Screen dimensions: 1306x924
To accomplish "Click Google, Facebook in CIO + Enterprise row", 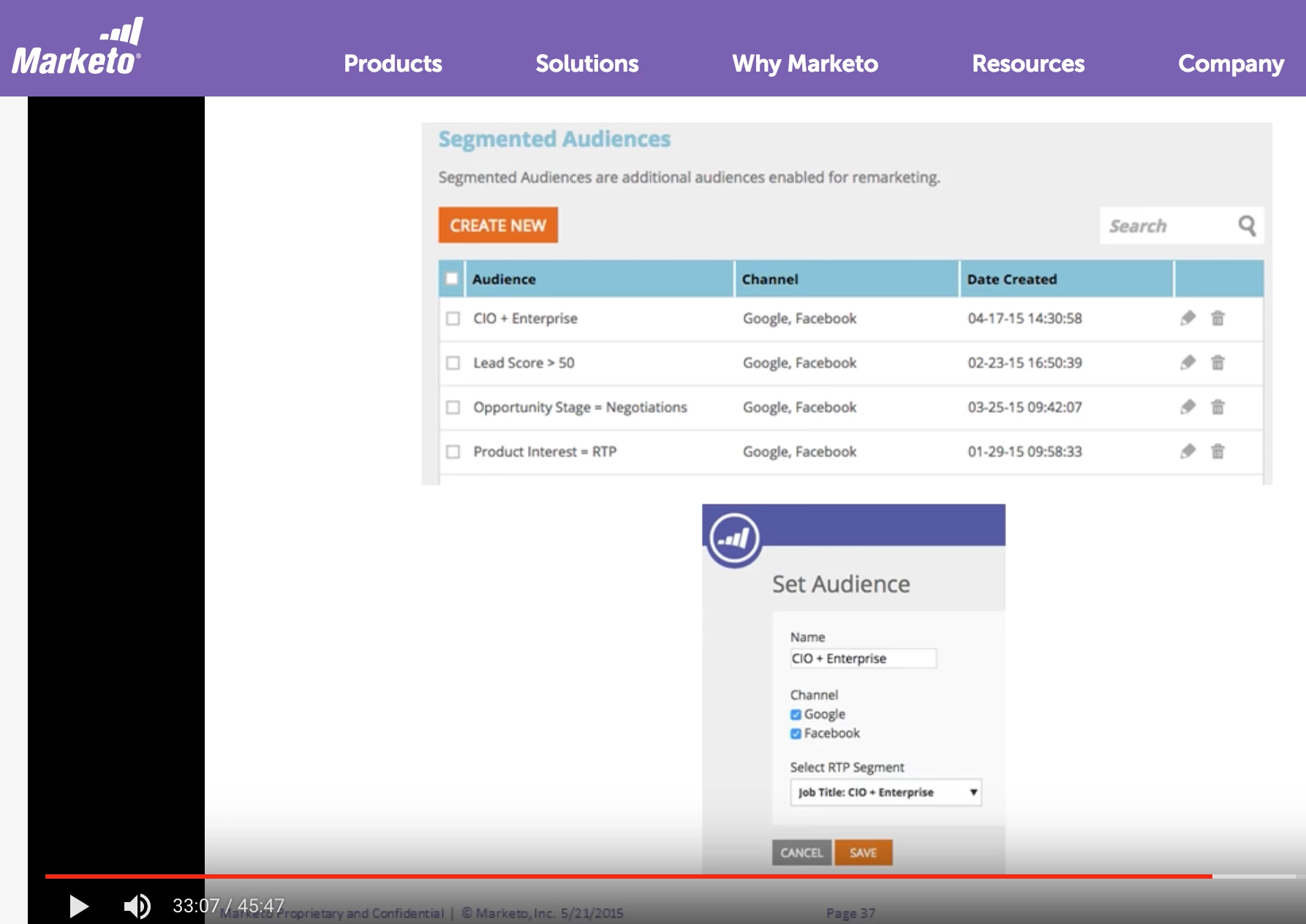I will click(x=799, y=319).
